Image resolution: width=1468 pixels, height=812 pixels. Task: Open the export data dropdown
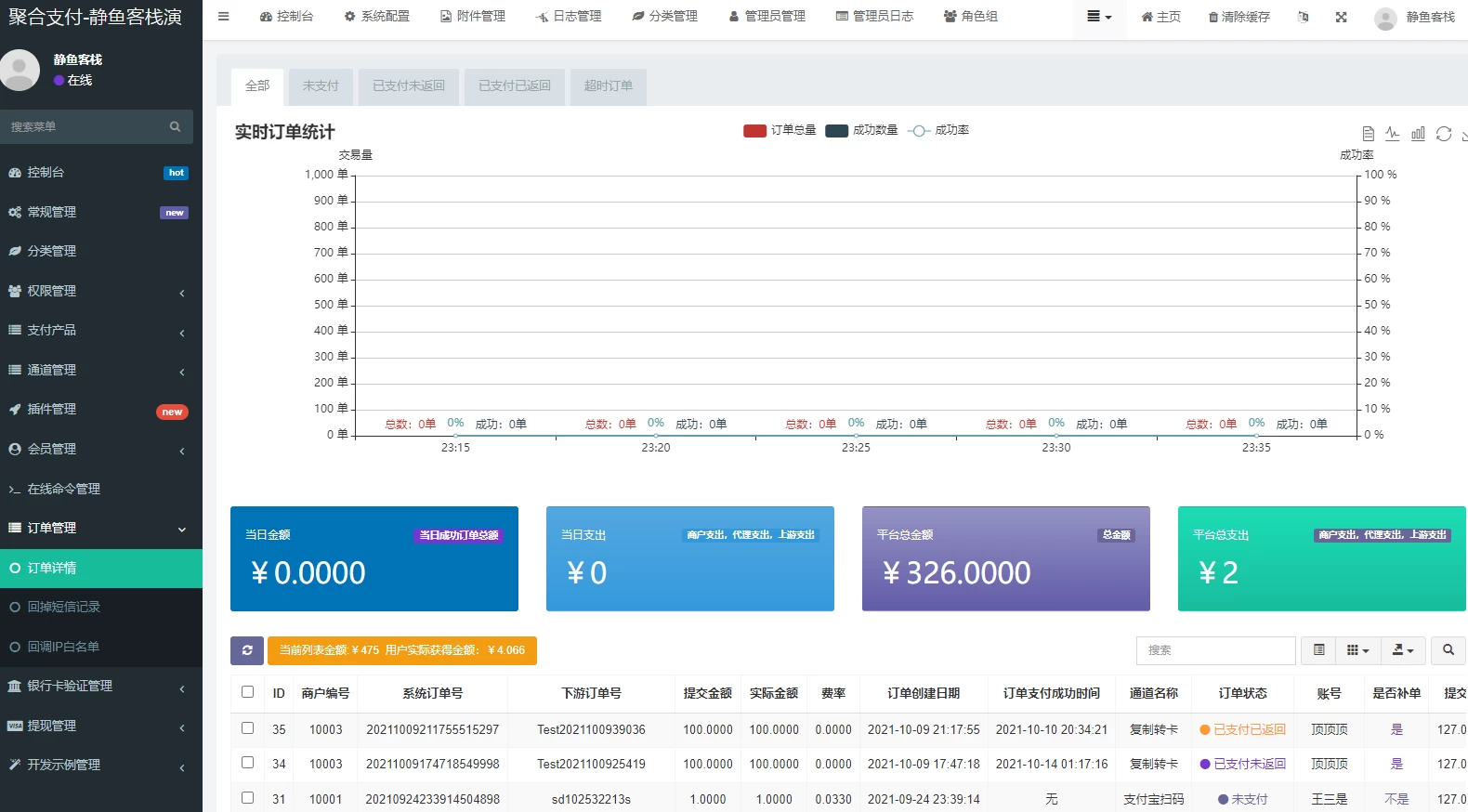click(x=1403, y=650)
